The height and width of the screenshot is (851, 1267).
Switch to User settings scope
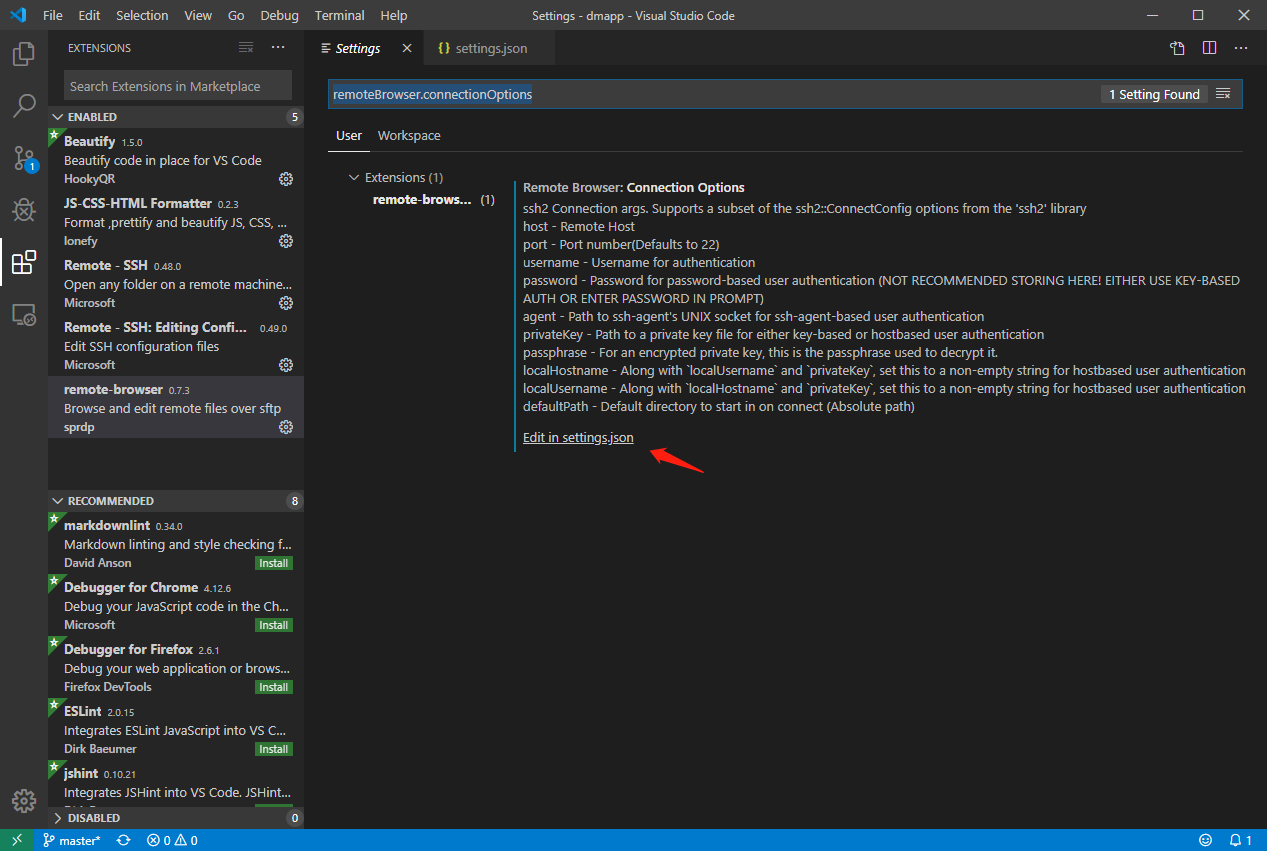click(x=349, y=136)
